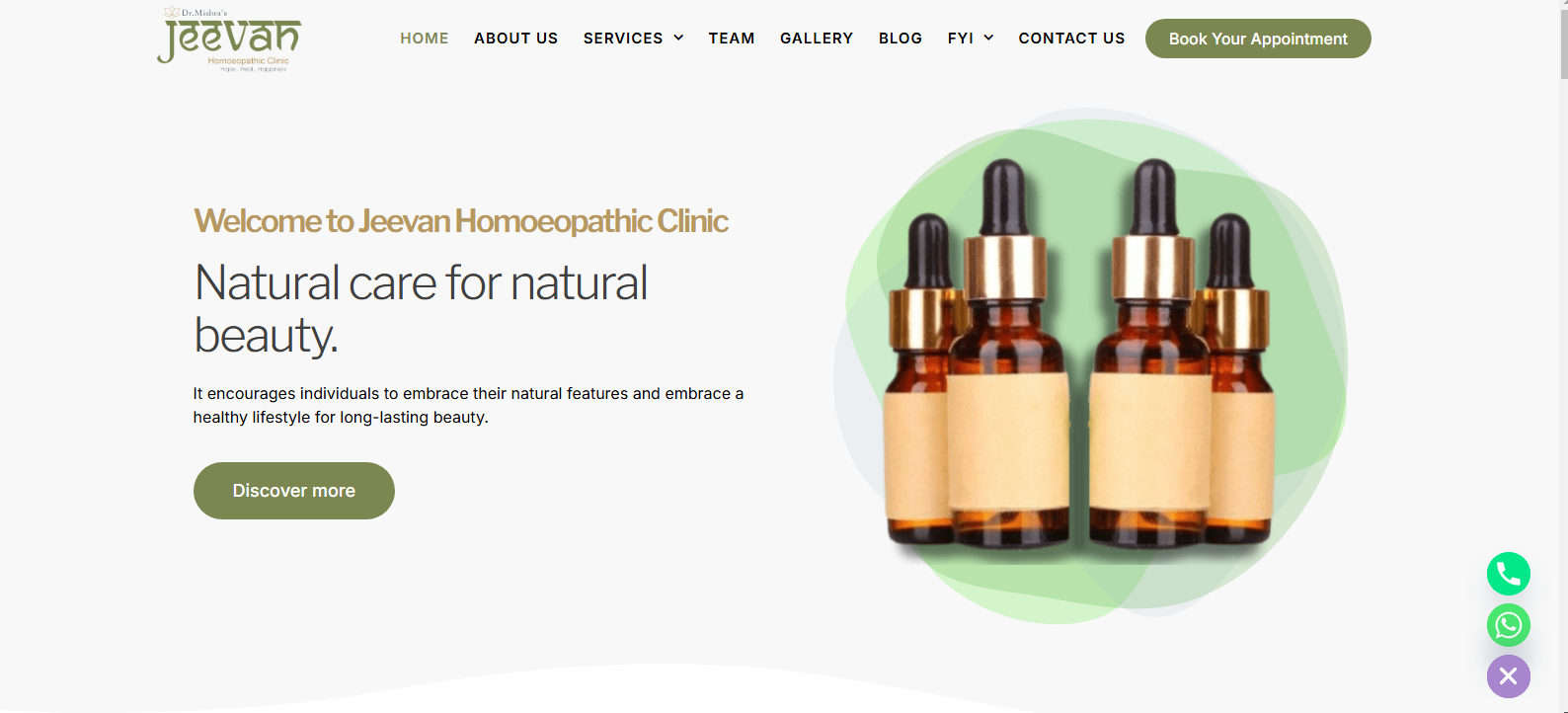The image size is (1568, 713).
Task: Expand the FYI dropdown chevron
Action: [988, 39]
